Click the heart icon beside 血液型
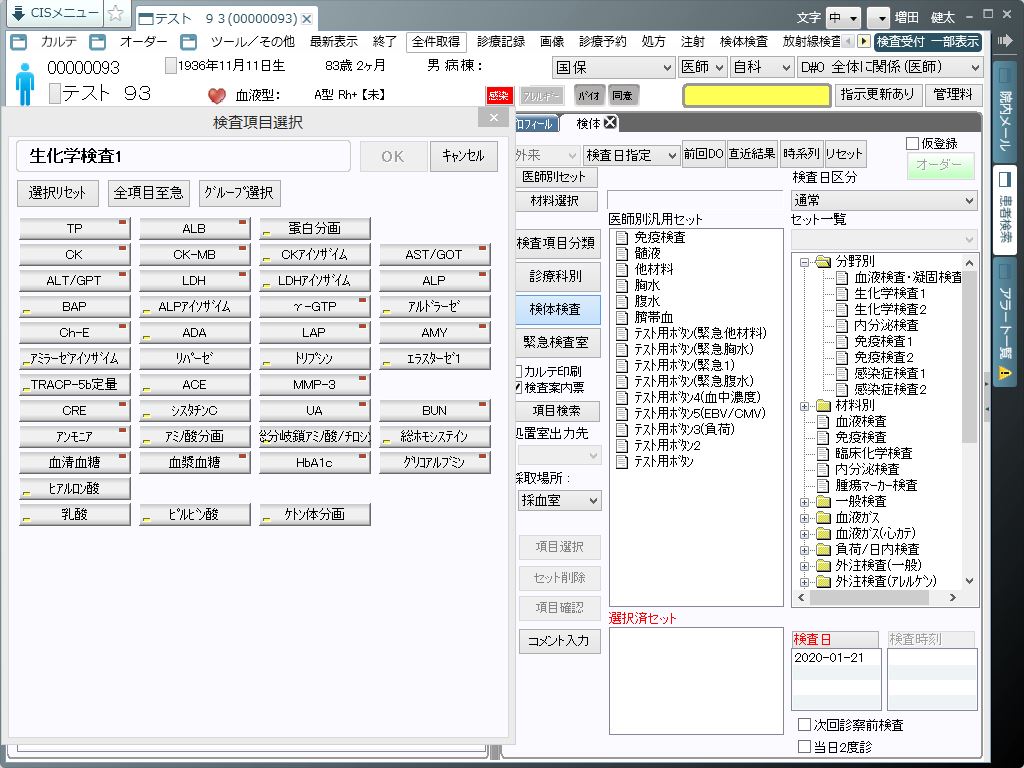This screenshot has height=768, width=1024. pos(217,96)
